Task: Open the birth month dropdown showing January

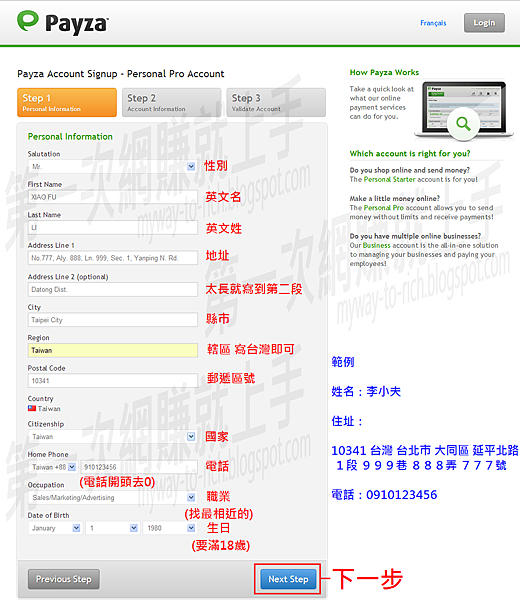Action: [x=55, y=528]
